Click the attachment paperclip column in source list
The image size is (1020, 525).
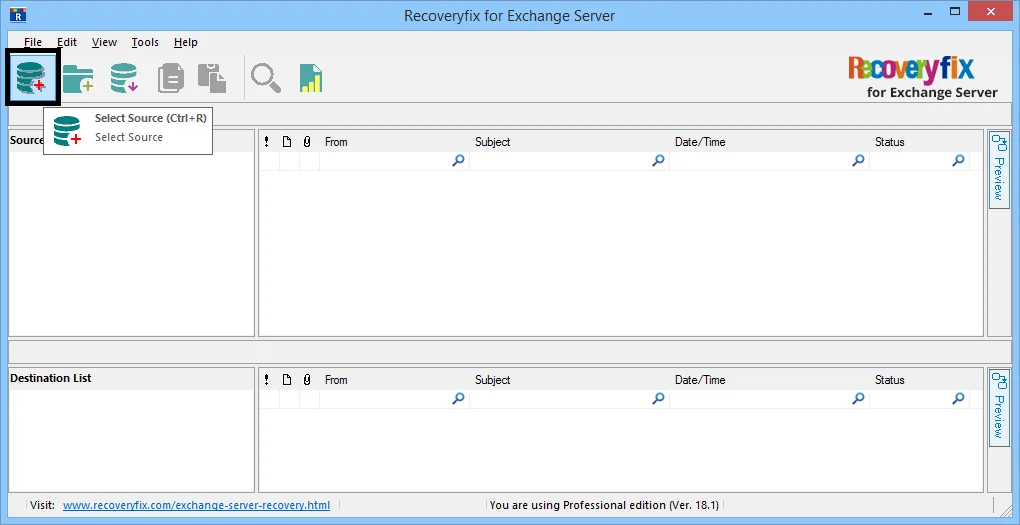[x=307, y=142]
